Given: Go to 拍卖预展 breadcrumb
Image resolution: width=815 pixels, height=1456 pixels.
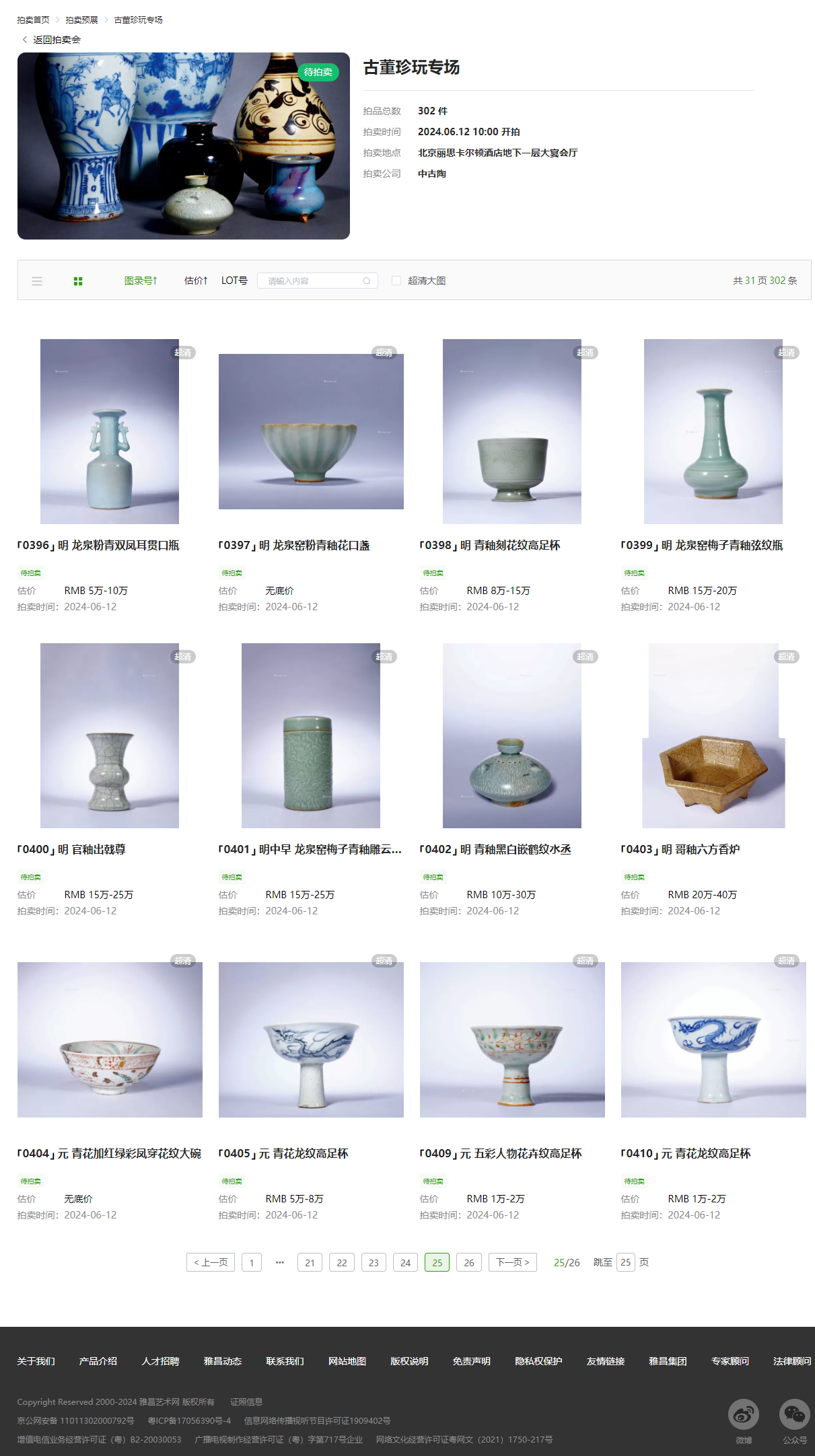Looking at the screenshot, I should point(81,20).
